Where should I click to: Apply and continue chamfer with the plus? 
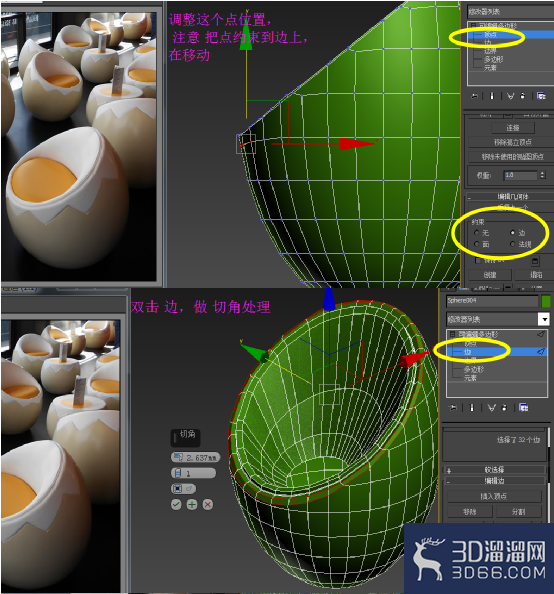[x=192, y=505]
